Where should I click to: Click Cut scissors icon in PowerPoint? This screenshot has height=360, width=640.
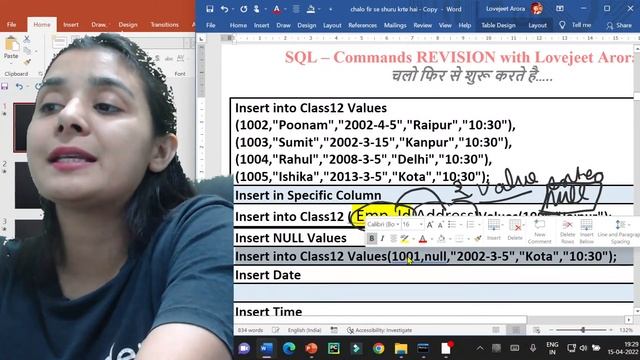tap(27, 39)
